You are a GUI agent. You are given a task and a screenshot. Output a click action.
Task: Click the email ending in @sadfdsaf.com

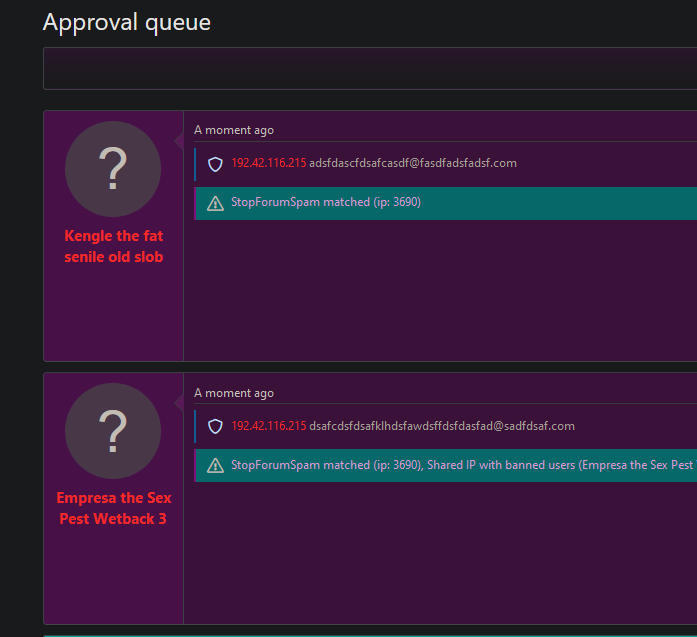point(442,426)
